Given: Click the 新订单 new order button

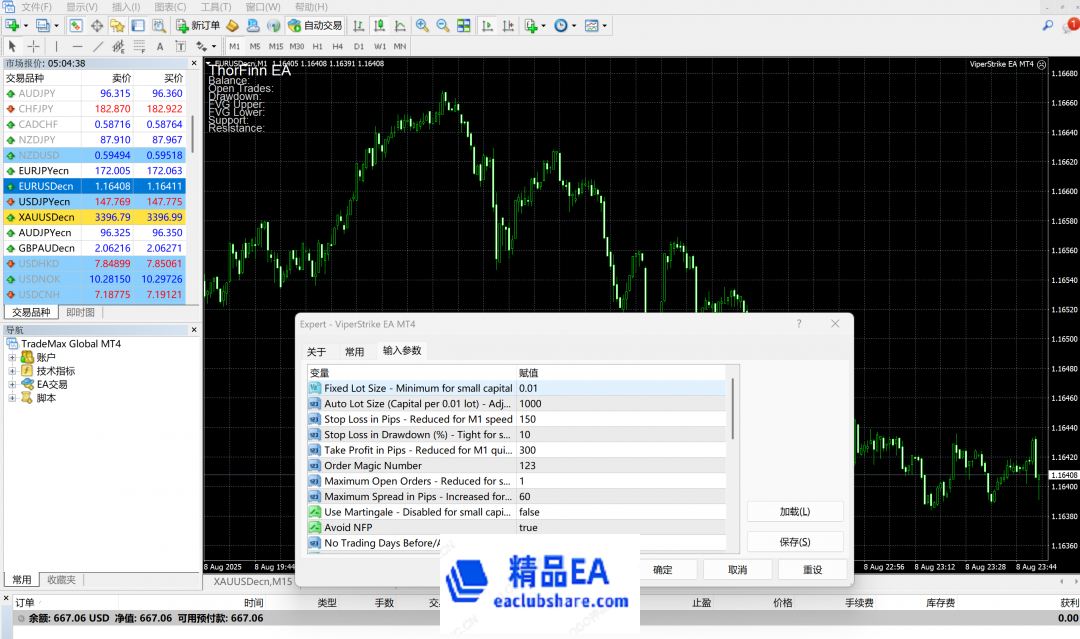Looking at the screenshot, I should click(198, 25).
